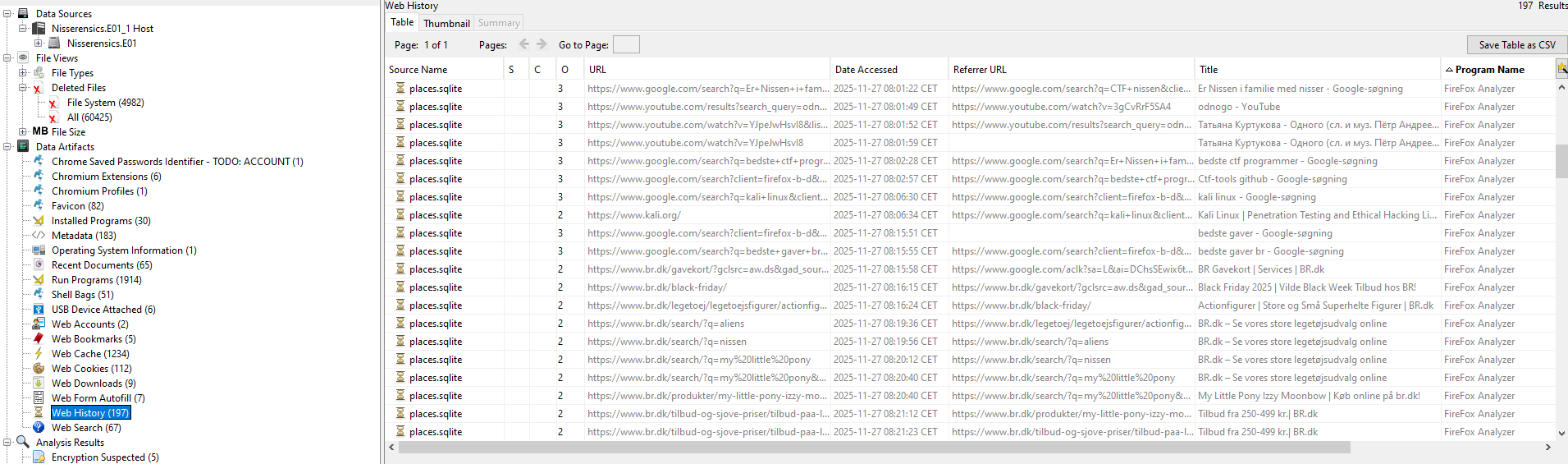Click the Installed Programs icon
Screen dimensions: 1568x464
[x=39, y=220]
